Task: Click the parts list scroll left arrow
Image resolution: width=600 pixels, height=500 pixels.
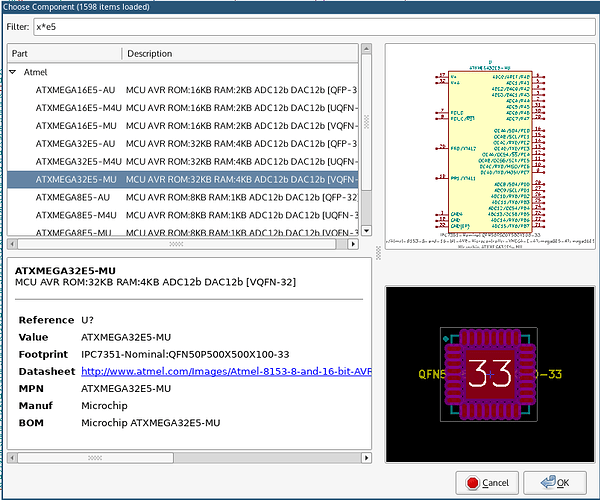Action: [12, 244]
